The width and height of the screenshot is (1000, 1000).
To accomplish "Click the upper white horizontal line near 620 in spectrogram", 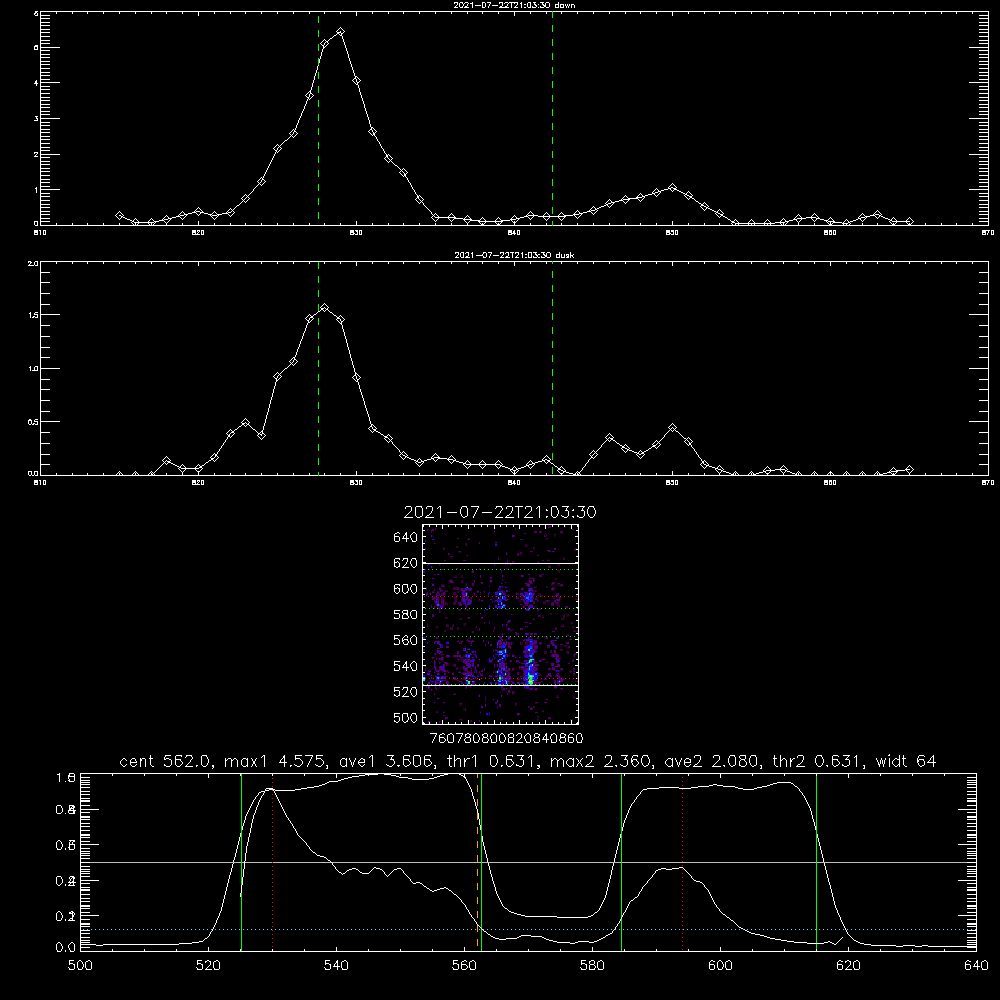I will pos(501,564).
